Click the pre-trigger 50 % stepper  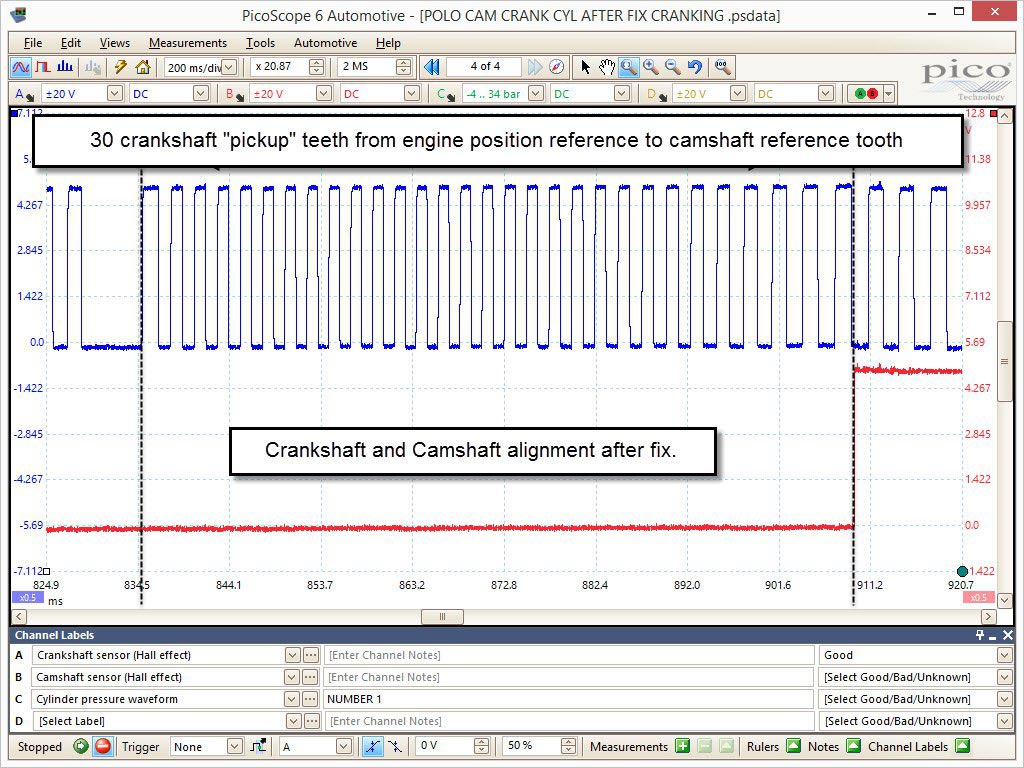[568, 746]
